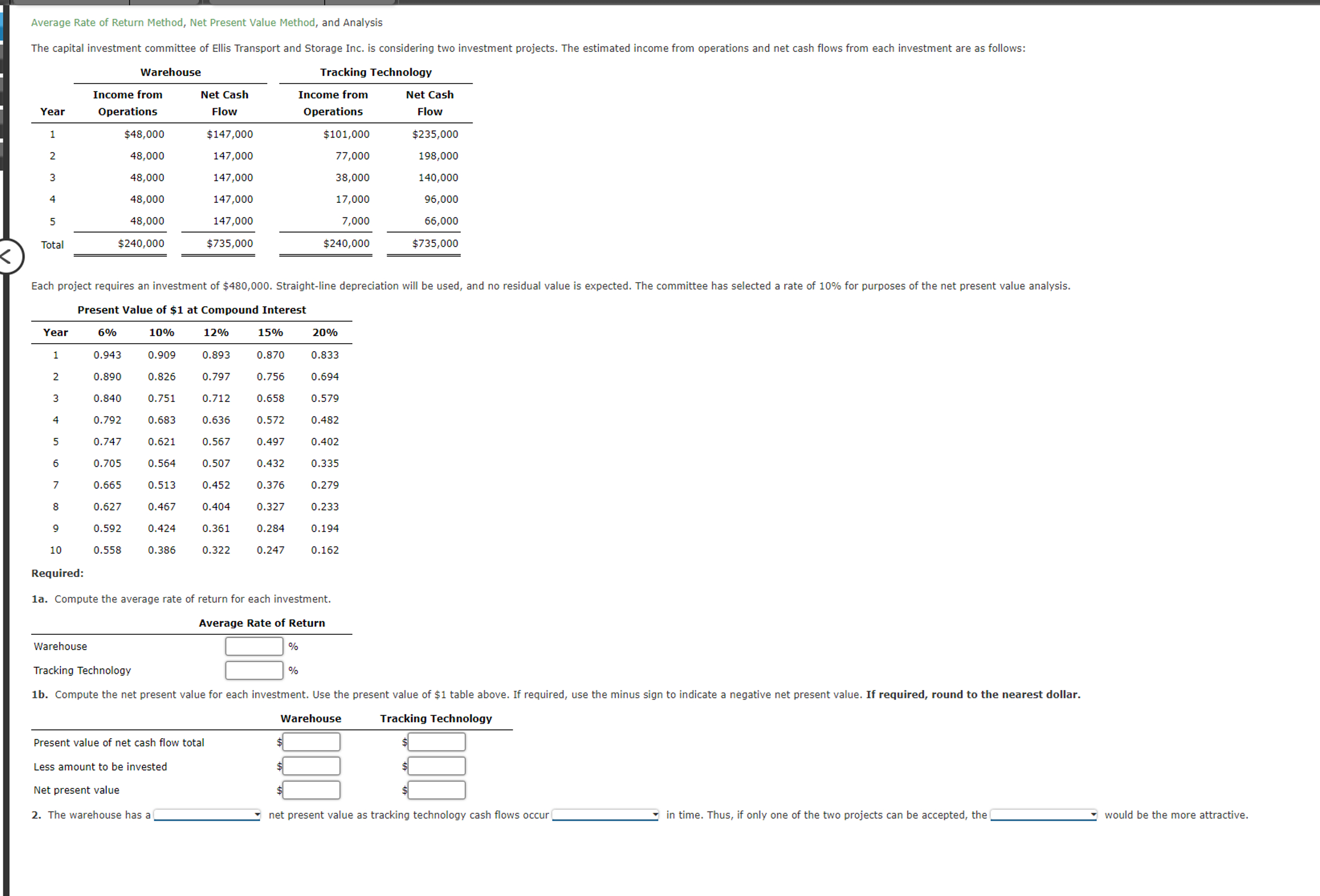Click the Warehouse average rate of return field
Screen dimensions: 1320x896
[x=253, y=646]
